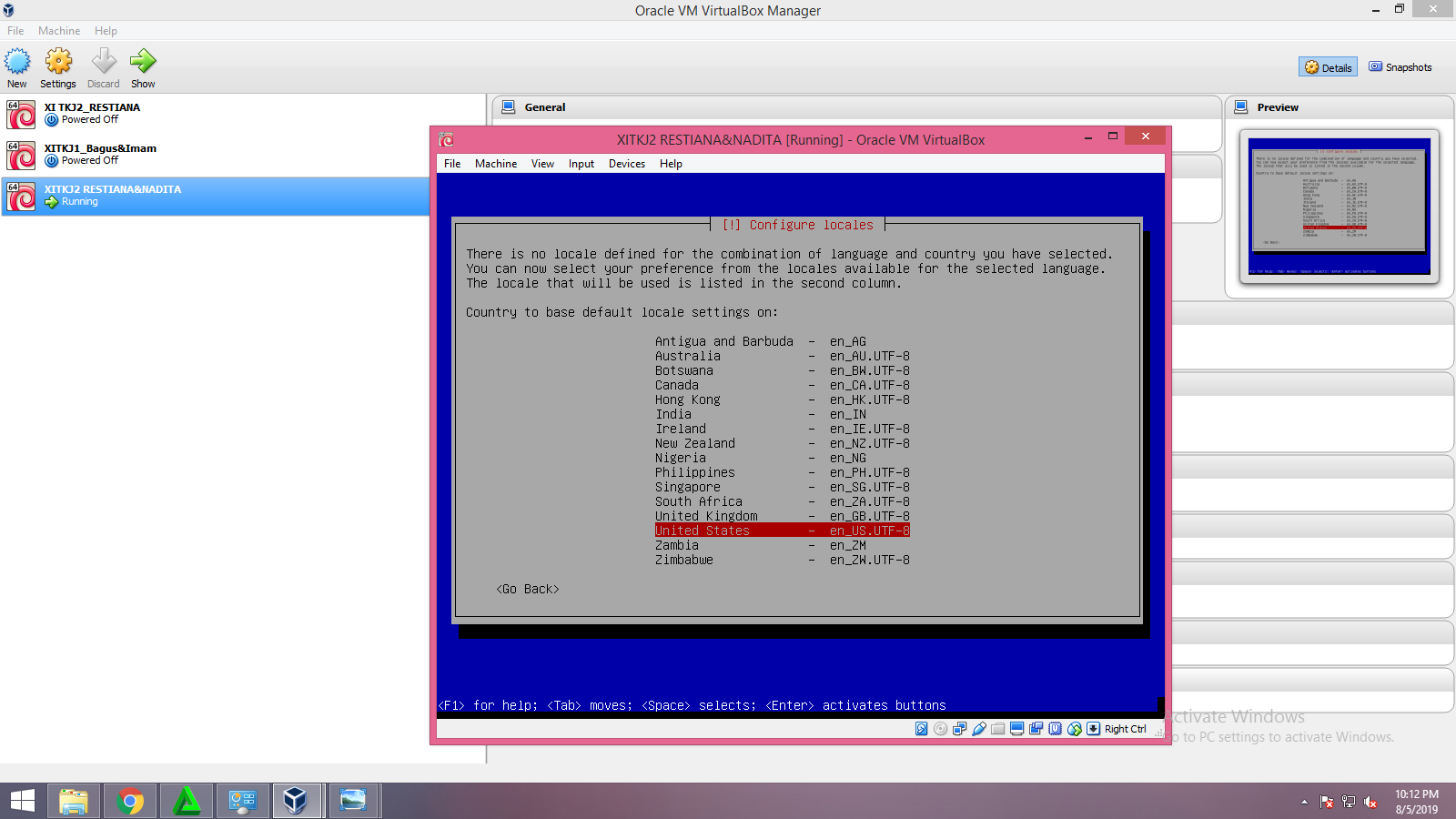Select Australia en_AU.UTF-8 locale row
This screenshot has height=819, width=1456.
pyautogui.click(x=783, y=356)
